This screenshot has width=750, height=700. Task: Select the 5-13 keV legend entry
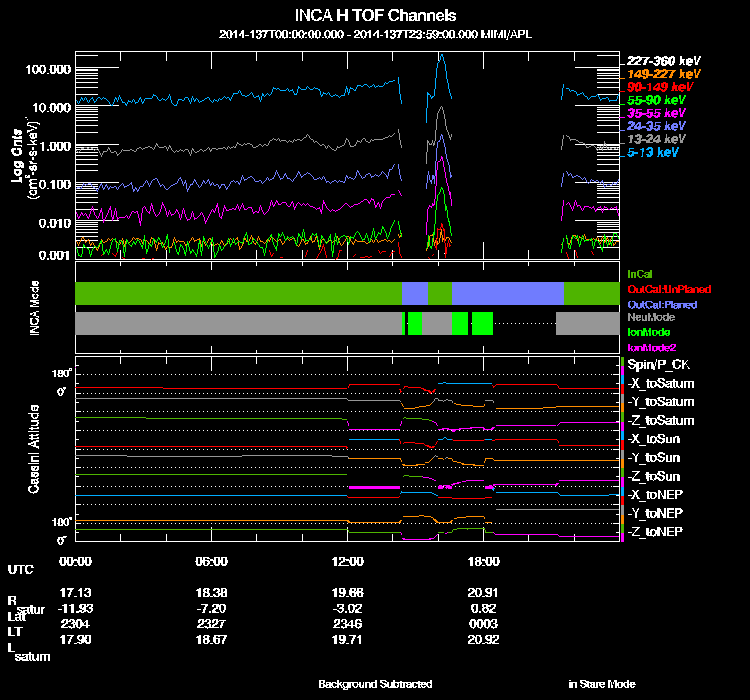tap(653, 152)
